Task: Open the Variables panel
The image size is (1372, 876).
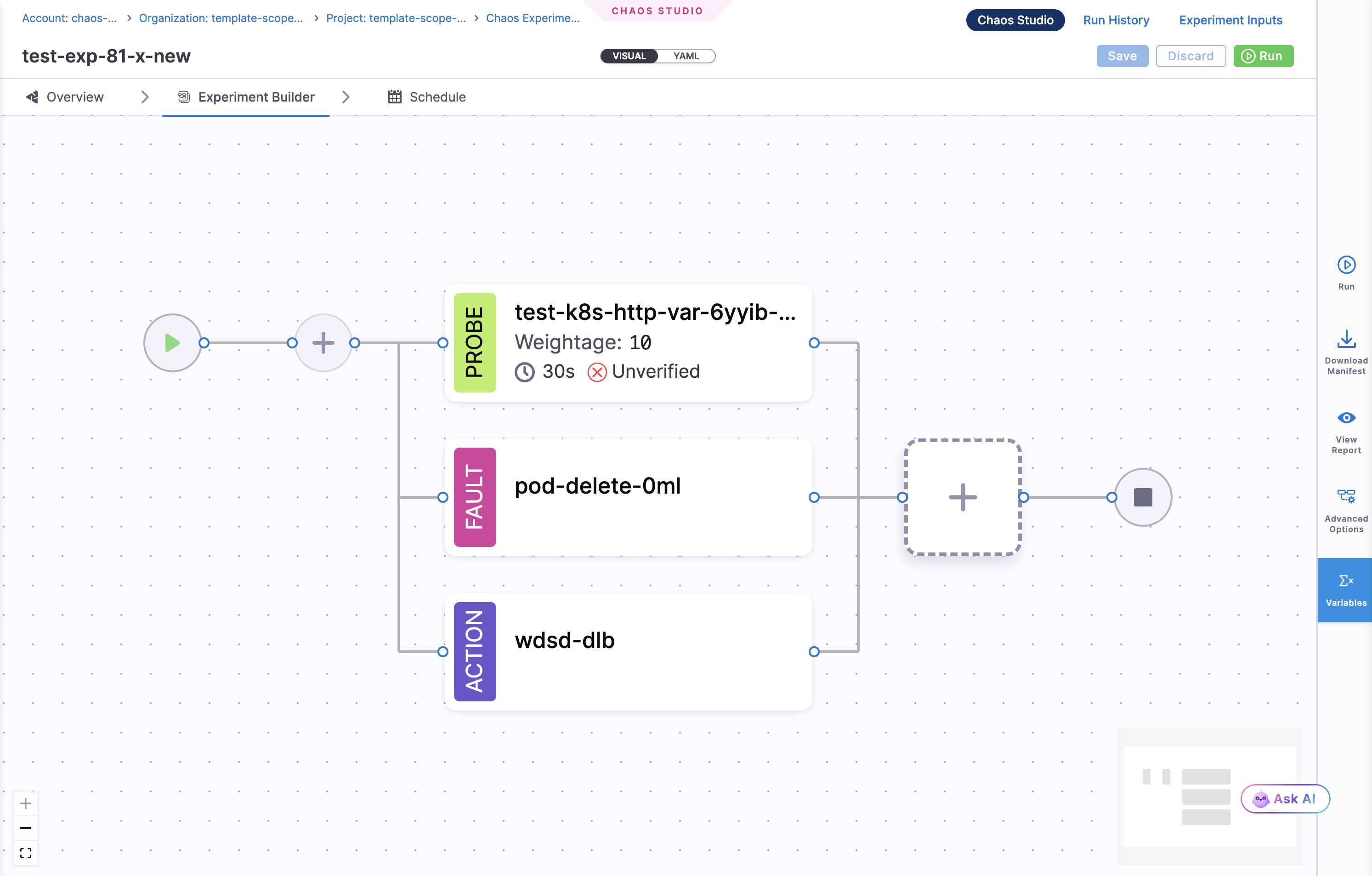Action: [x=1346, y=590]
